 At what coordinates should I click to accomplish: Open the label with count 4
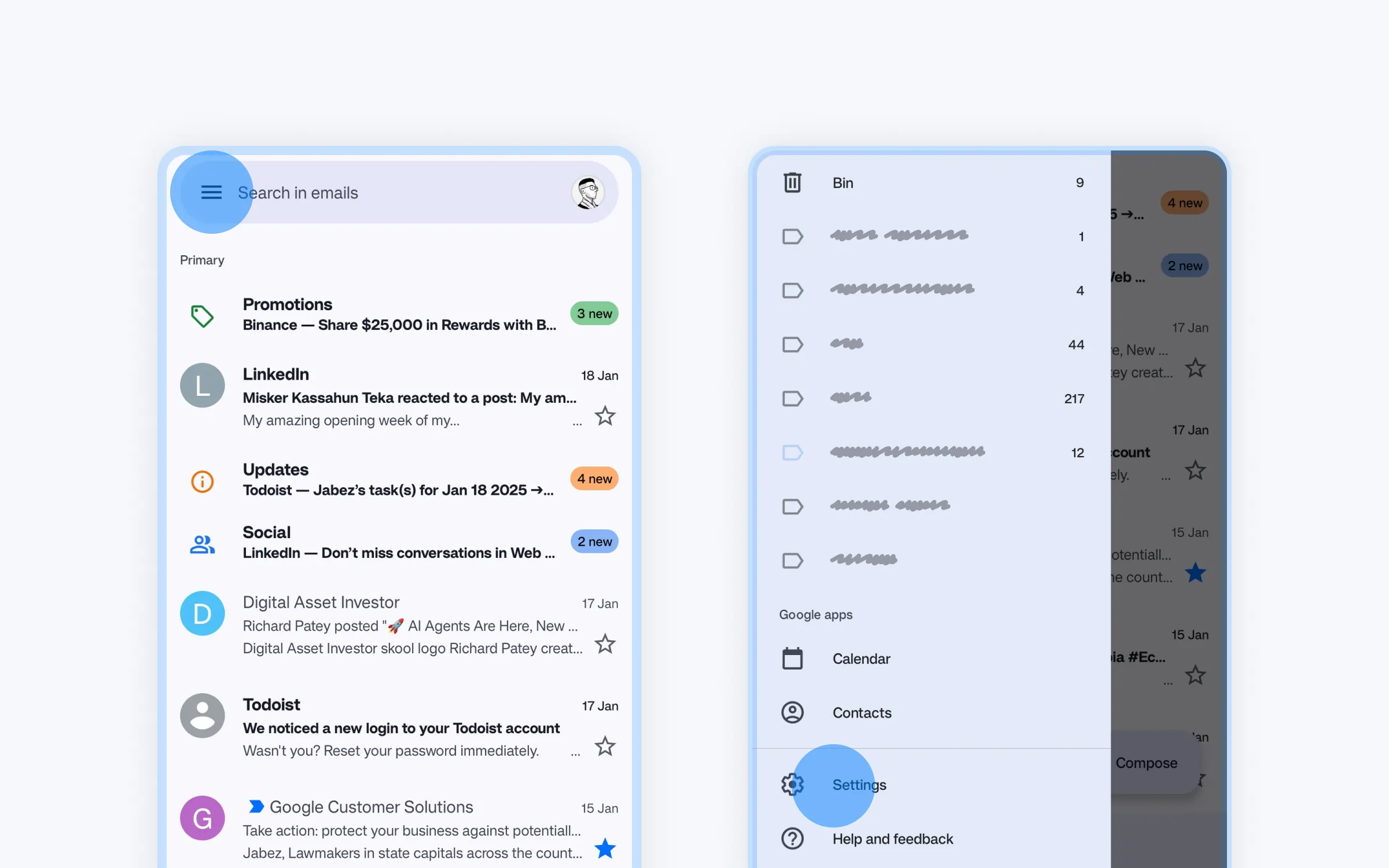[x=932, y=290]
